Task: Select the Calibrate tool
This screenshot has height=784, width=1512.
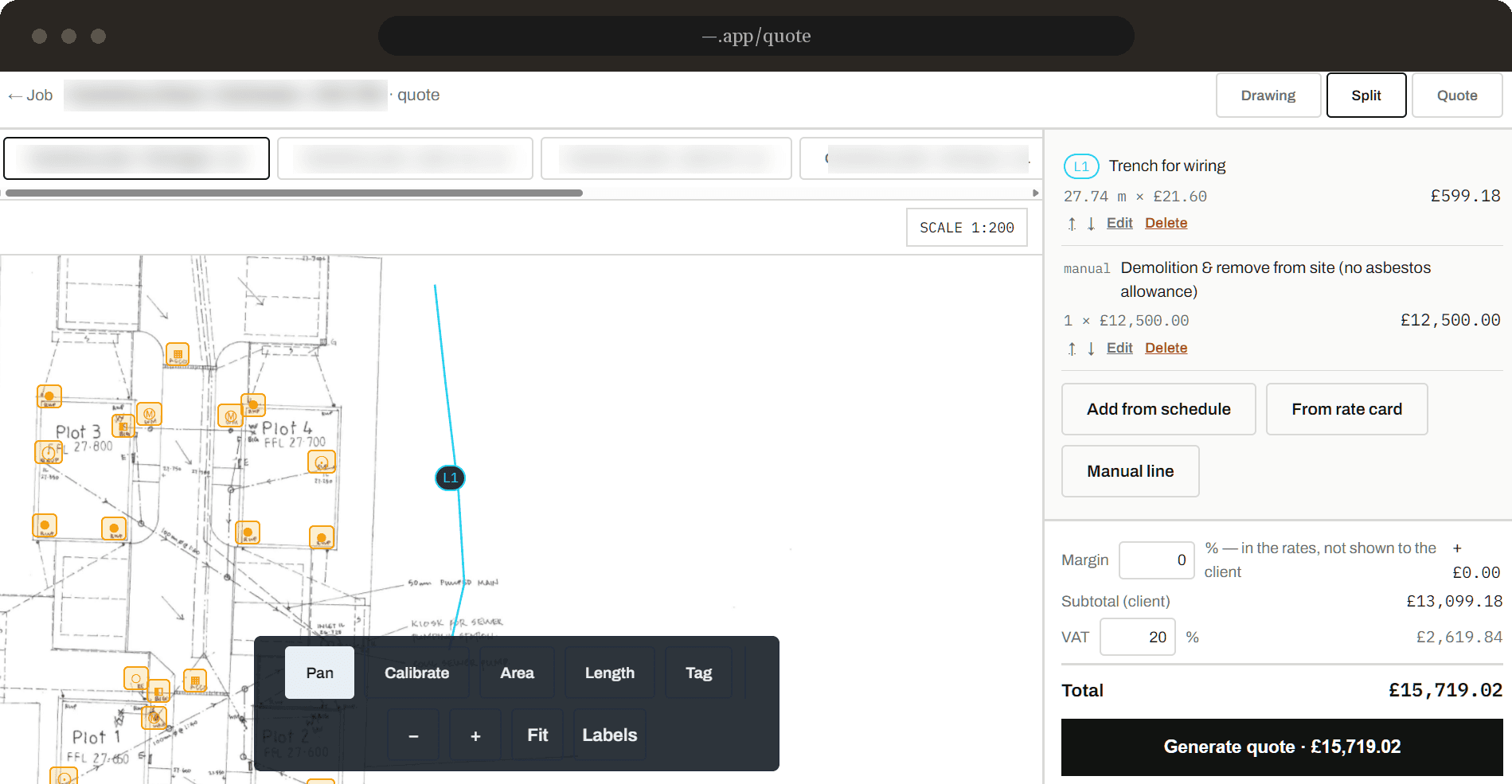Action: coord(416,673)
